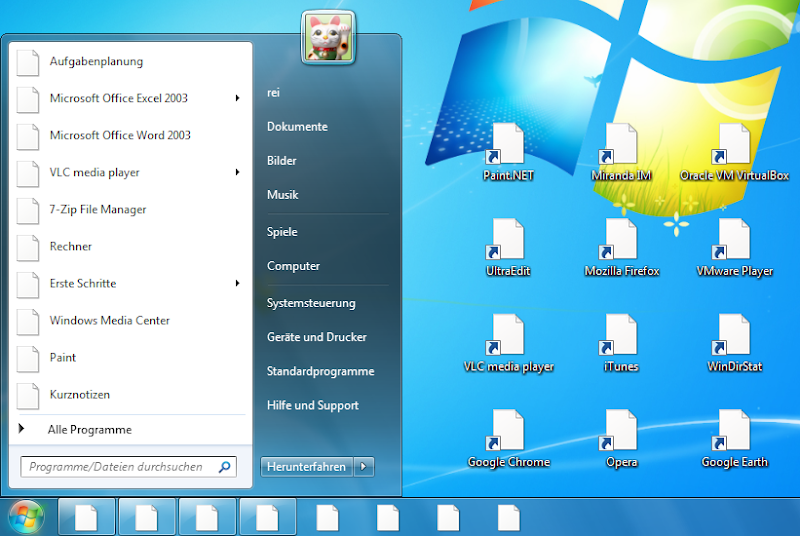Expand Excel 2003 jump list arrow
The width and height of the screenshot is (800, 536).
[237, 98]
